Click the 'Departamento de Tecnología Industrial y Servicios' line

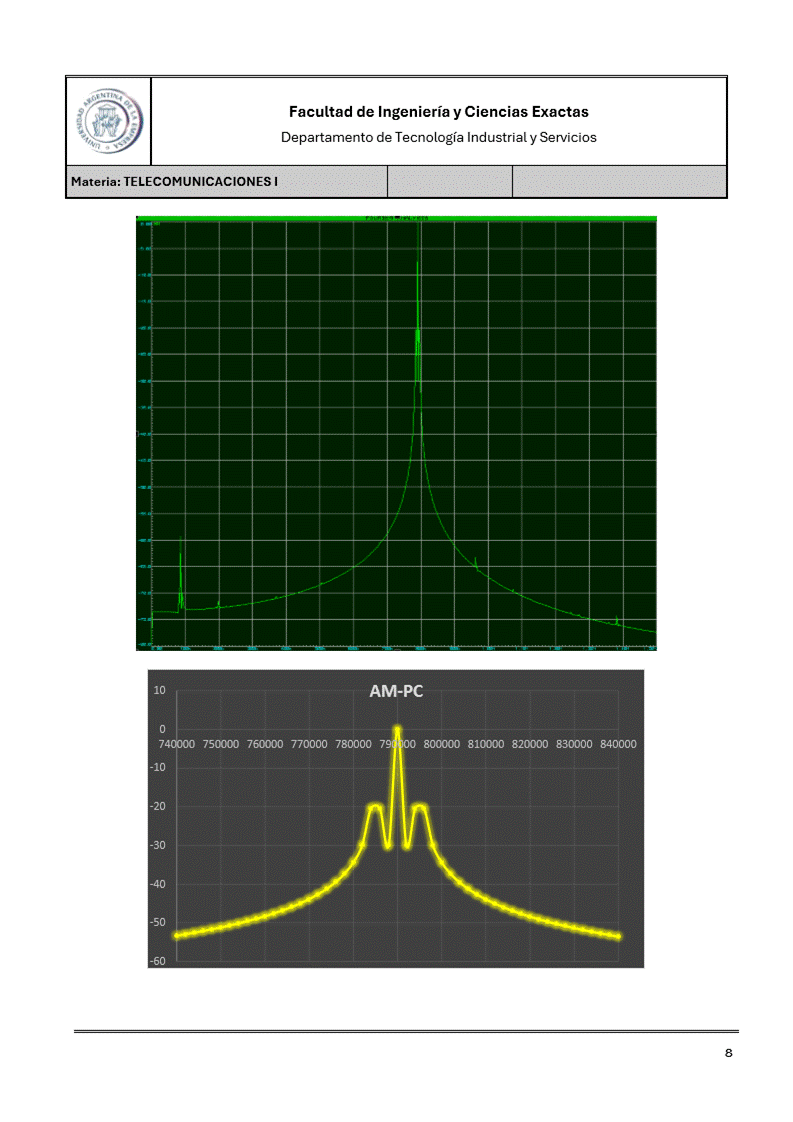(438, 137)
